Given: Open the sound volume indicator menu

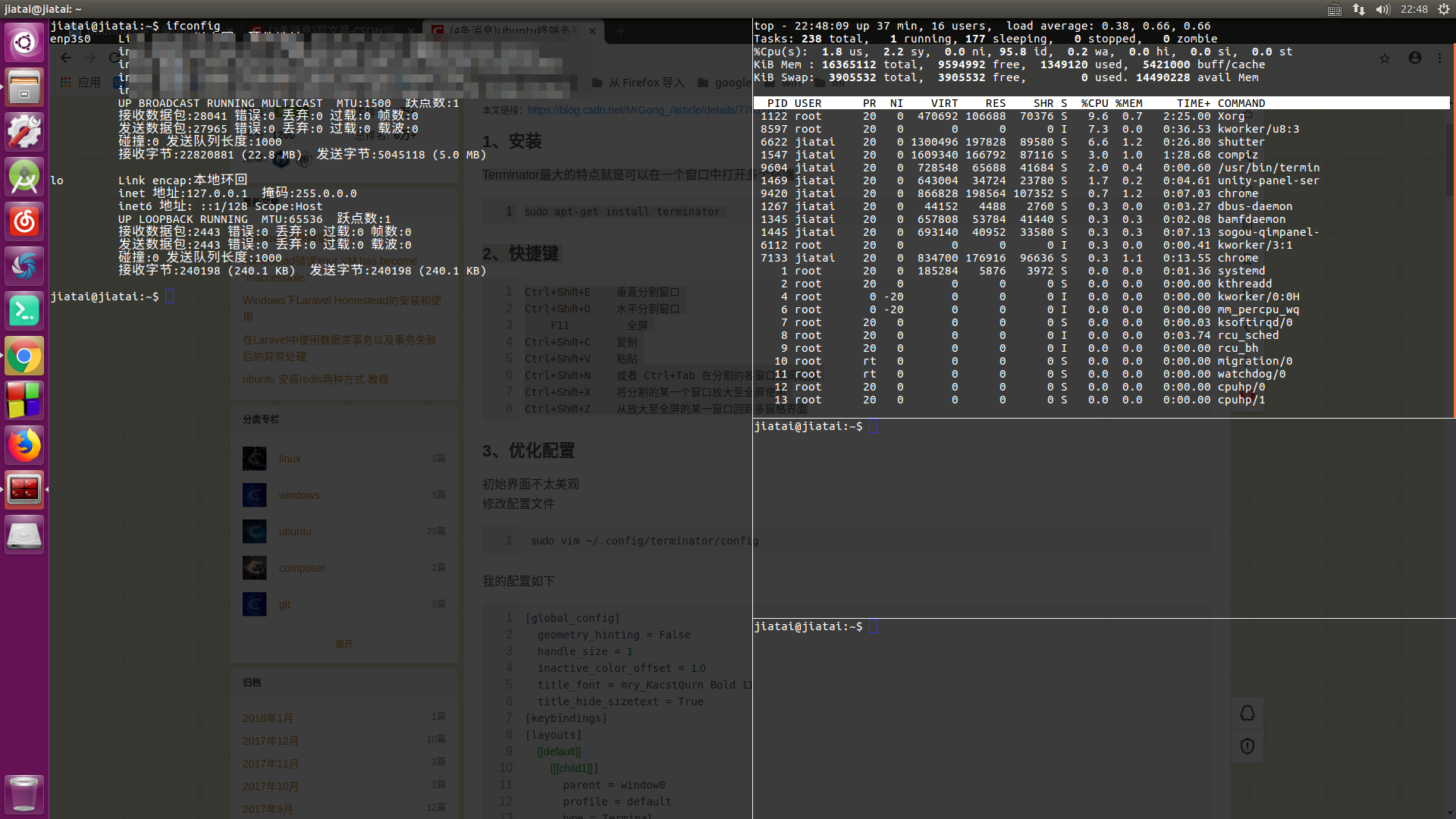Looking at the screenshot, I should click(x=1382, y=9).
